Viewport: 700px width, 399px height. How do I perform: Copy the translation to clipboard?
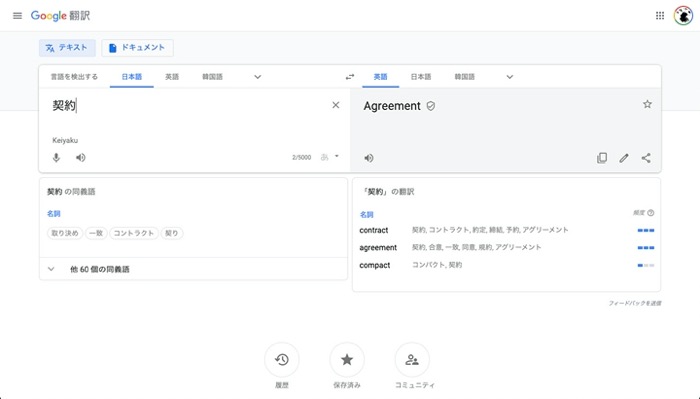coord(602,158)
